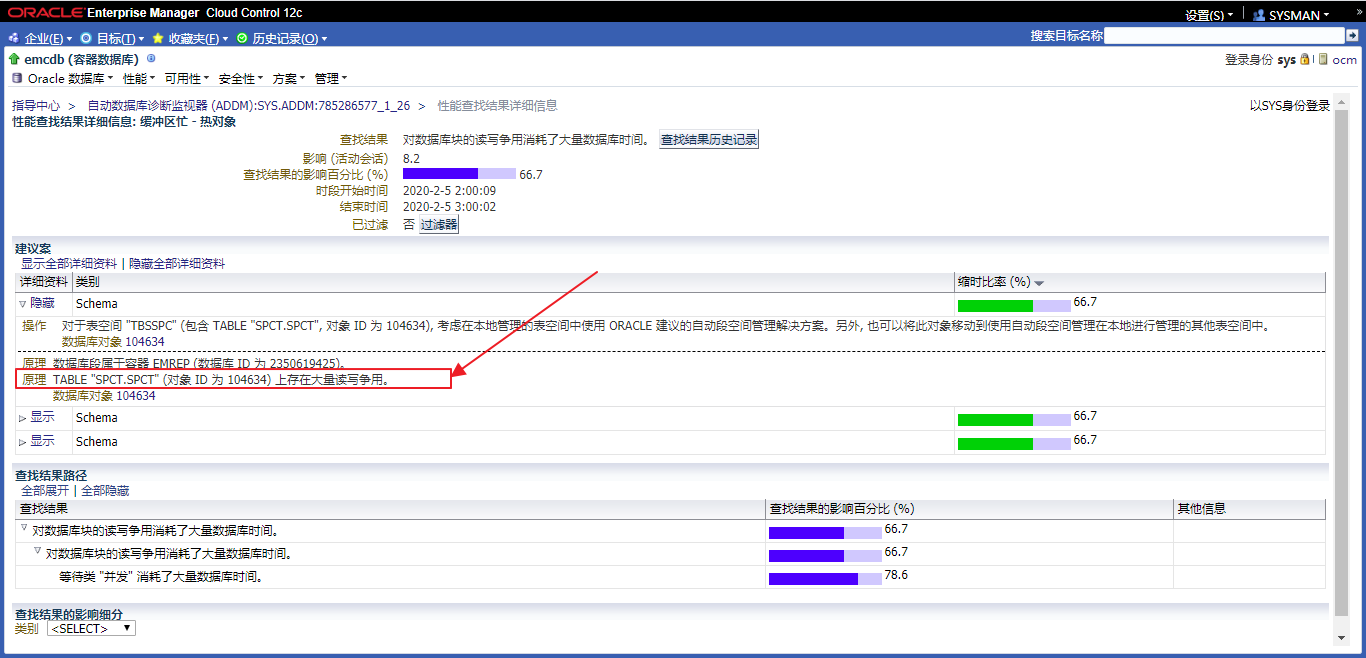Screen dimensions: 1366x658
Task: Click the Oracle 数据库 database icon
Action: tap(17, 78)
